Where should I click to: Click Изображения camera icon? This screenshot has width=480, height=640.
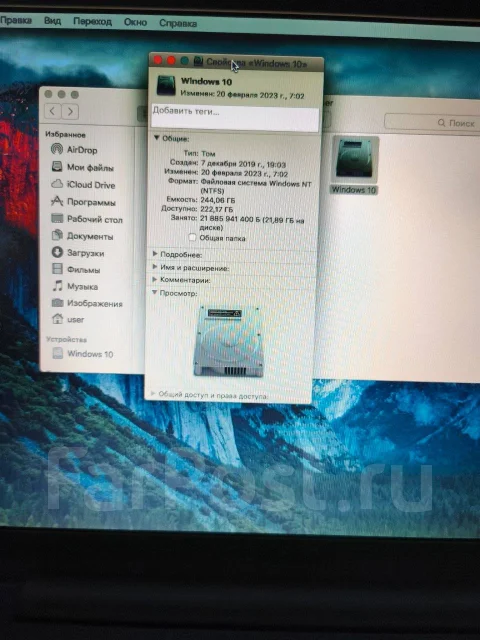click(x=57, y=302)
